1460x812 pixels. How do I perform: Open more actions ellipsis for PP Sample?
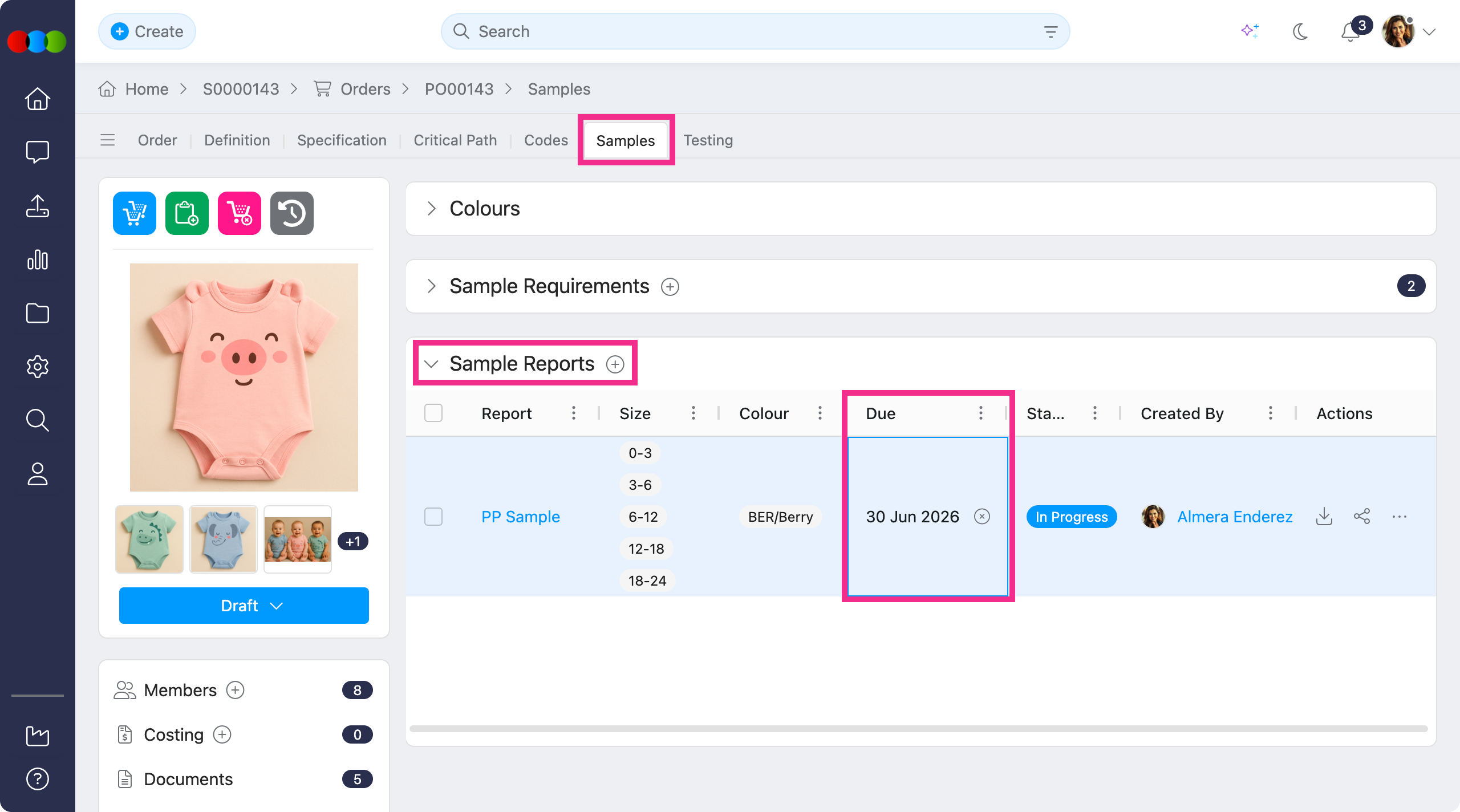click(x=1400, y=517)
